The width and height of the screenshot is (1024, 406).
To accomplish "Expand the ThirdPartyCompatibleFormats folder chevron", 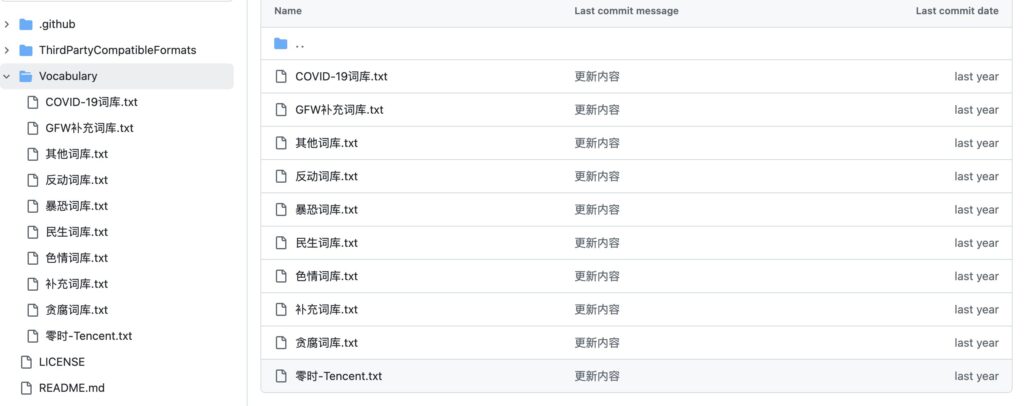I will (7, 50).
